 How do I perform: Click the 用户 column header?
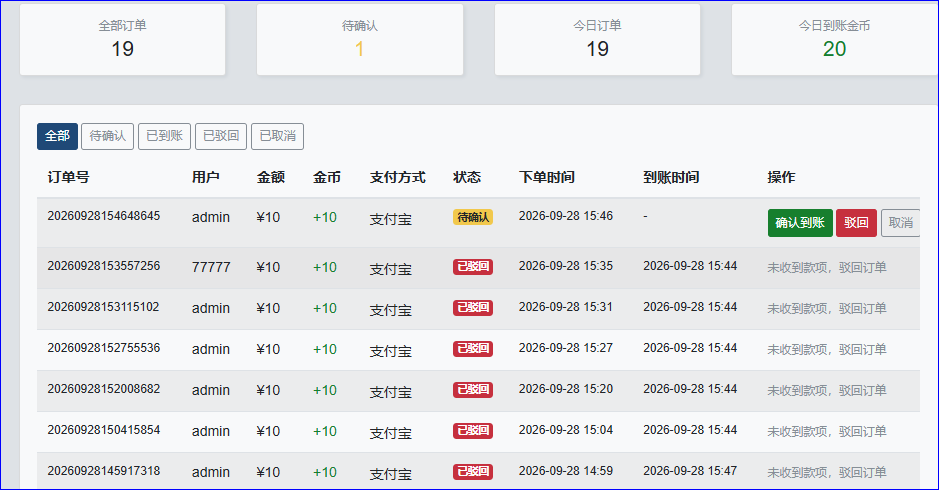point(205,177)
